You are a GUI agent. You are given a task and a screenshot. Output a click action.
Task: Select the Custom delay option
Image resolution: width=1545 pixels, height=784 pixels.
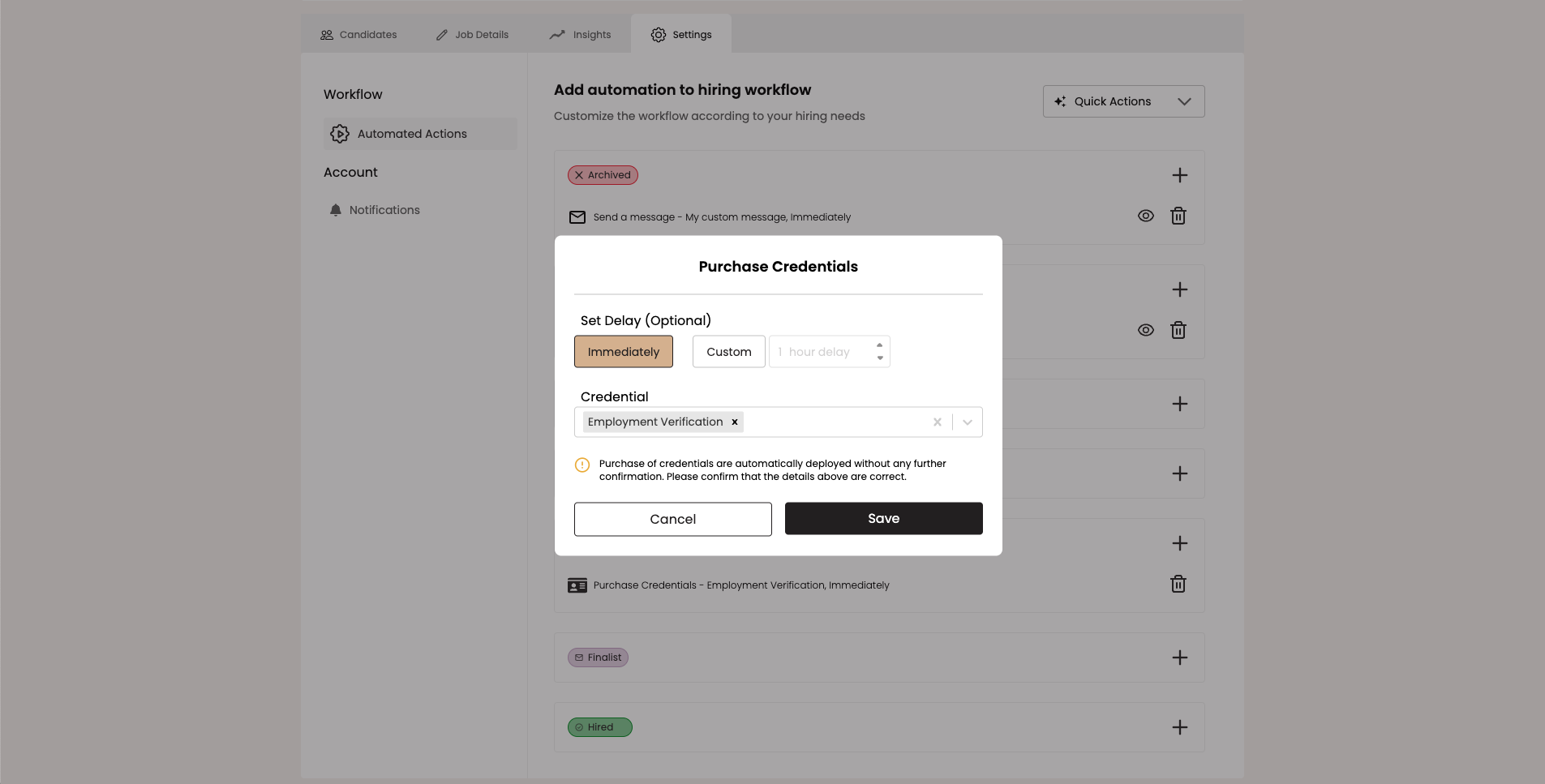(x=729, y=352)
